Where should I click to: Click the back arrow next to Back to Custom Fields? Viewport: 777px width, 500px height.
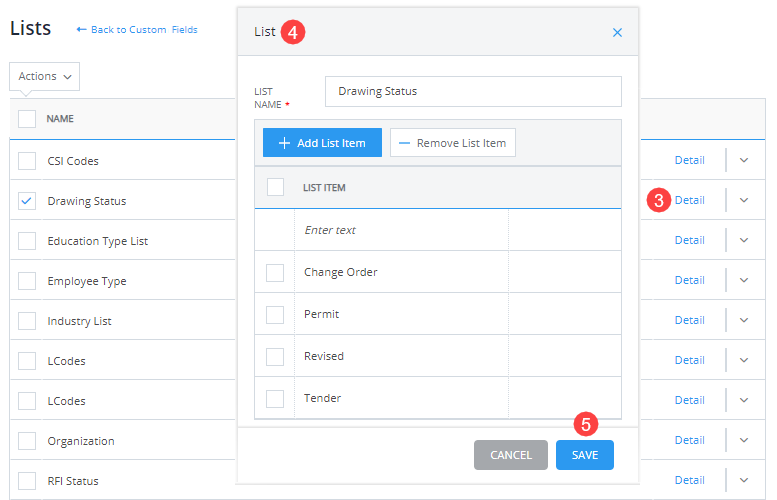coord(81,30)
